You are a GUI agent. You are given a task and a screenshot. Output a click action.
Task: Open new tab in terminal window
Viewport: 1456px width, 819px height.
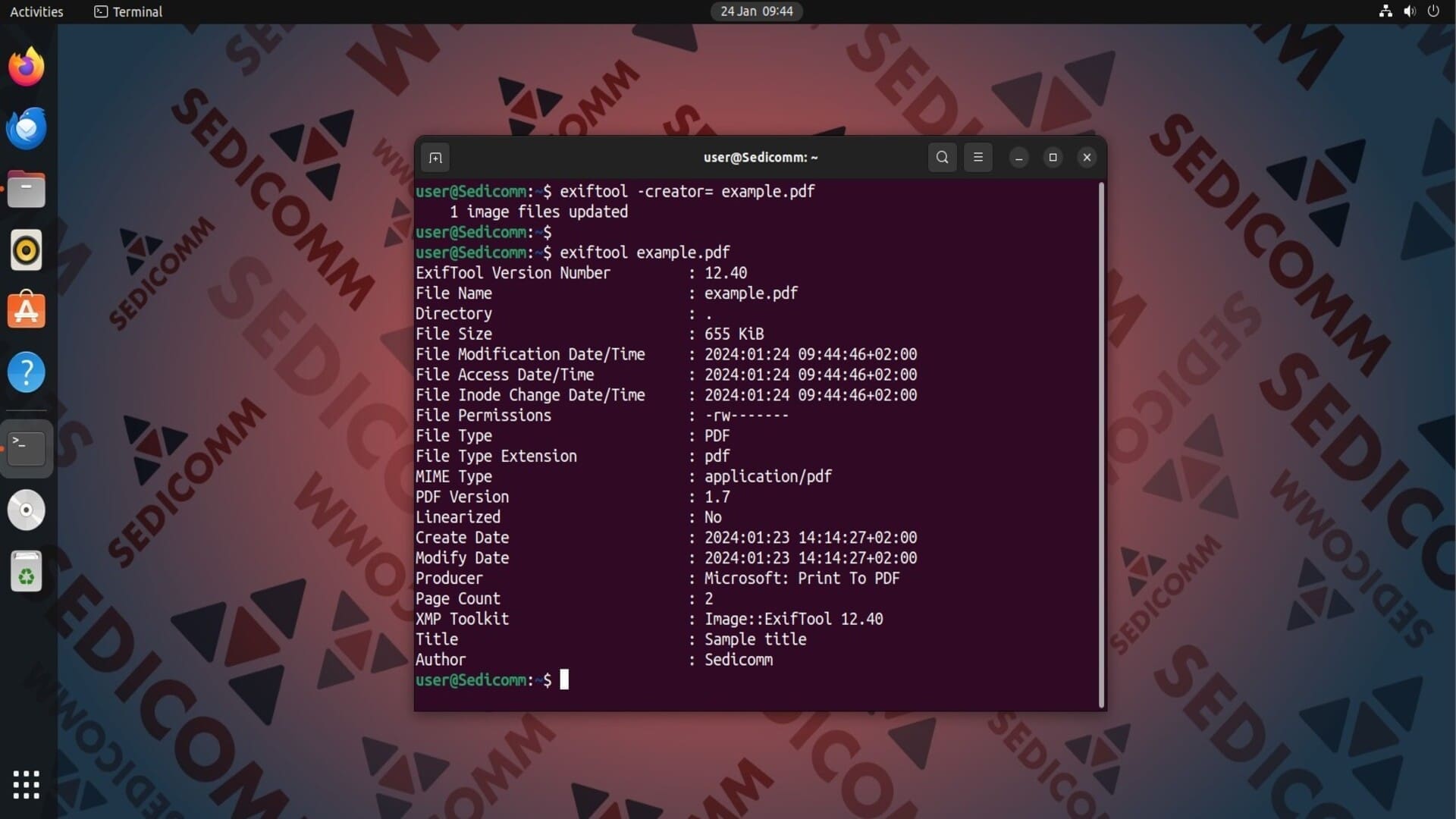(x=435, y=158)
